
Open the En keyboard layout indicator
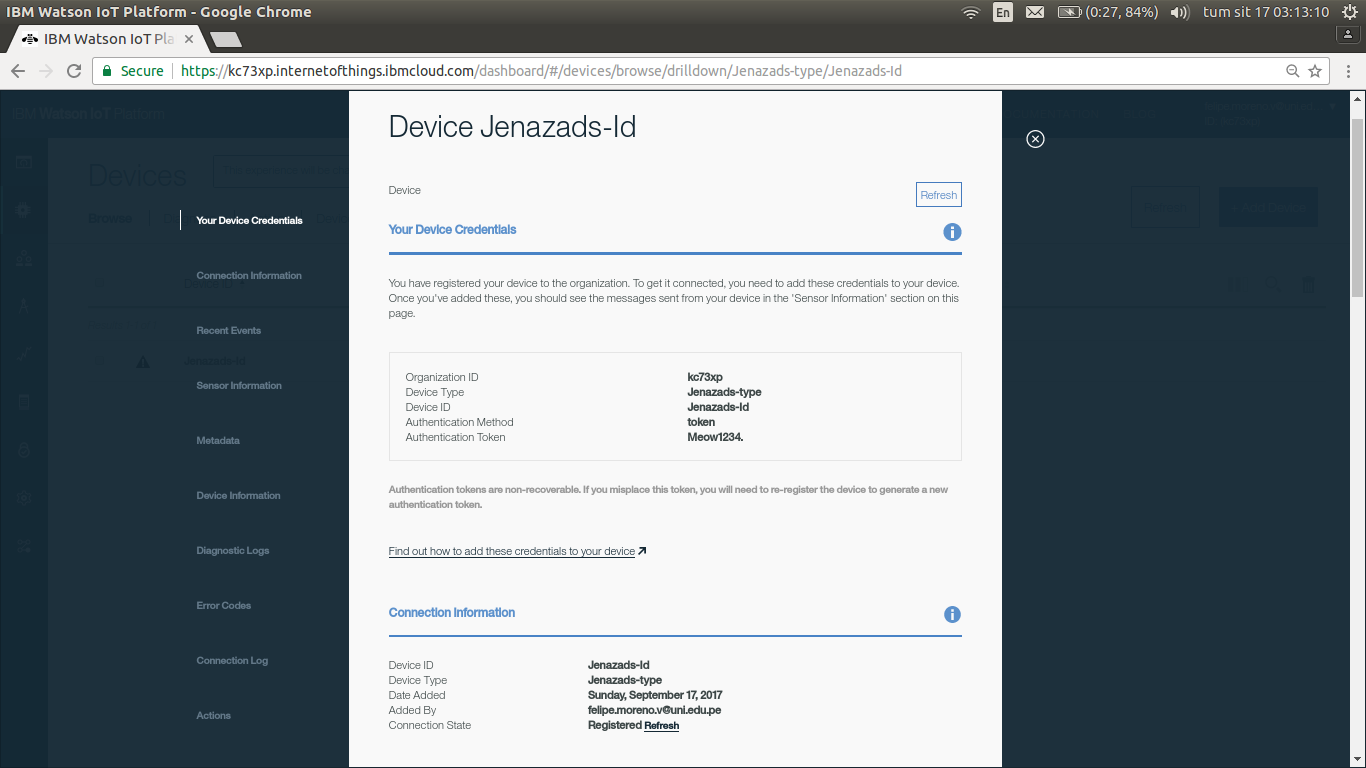point(1002,12)
